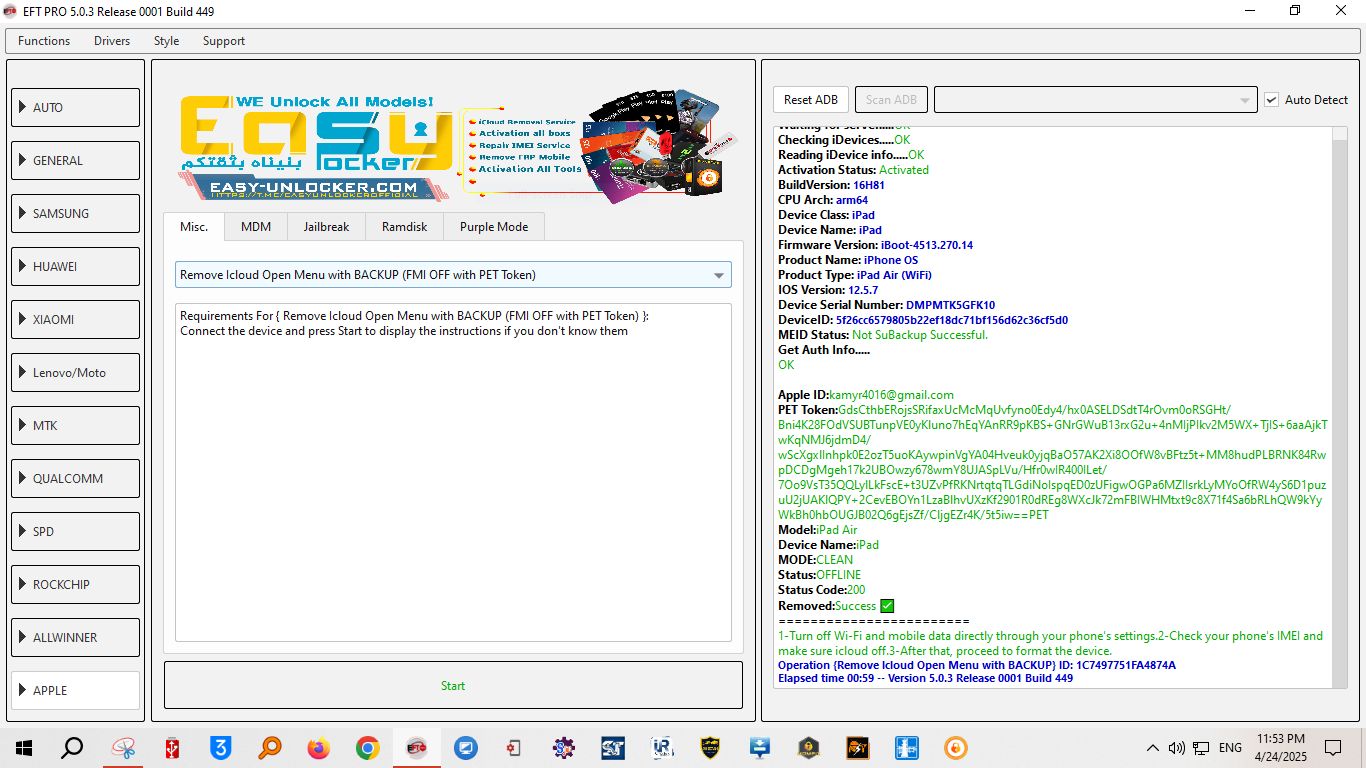Launch Firefox from the taskbar
1366x768 pixels.
pyautogui.click(x=319, y=747)
